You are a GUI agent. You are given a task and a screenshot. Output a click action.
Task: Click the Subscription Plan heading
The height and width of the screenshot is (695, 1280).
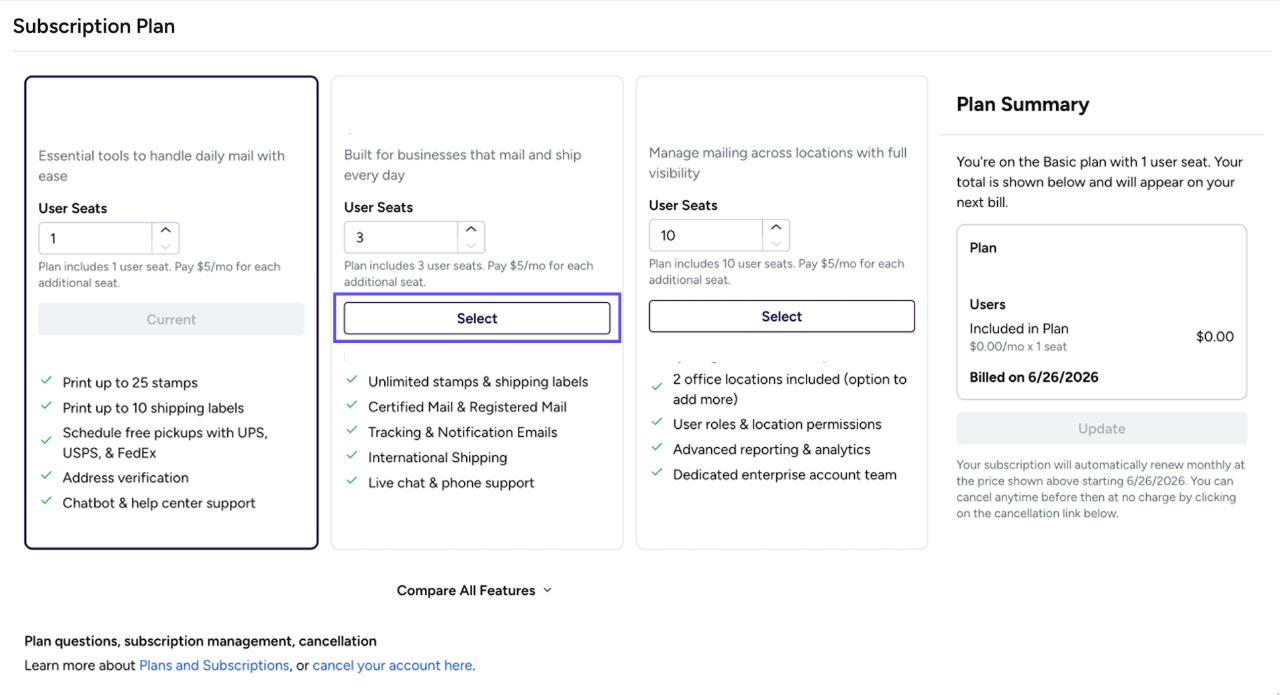coord(94,27)
